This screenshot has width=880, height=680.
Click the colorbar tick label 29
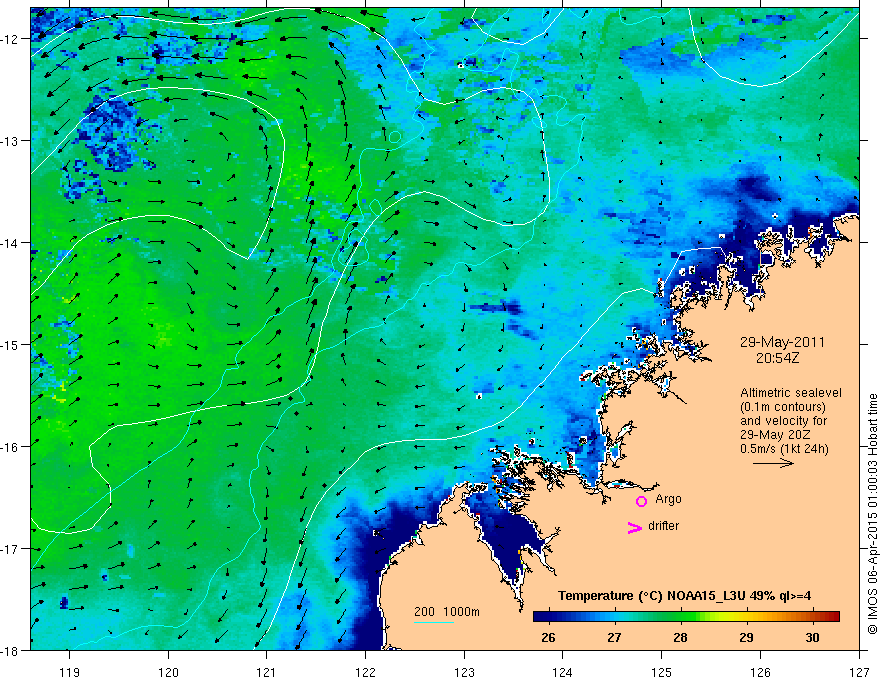tap(746, 637)
